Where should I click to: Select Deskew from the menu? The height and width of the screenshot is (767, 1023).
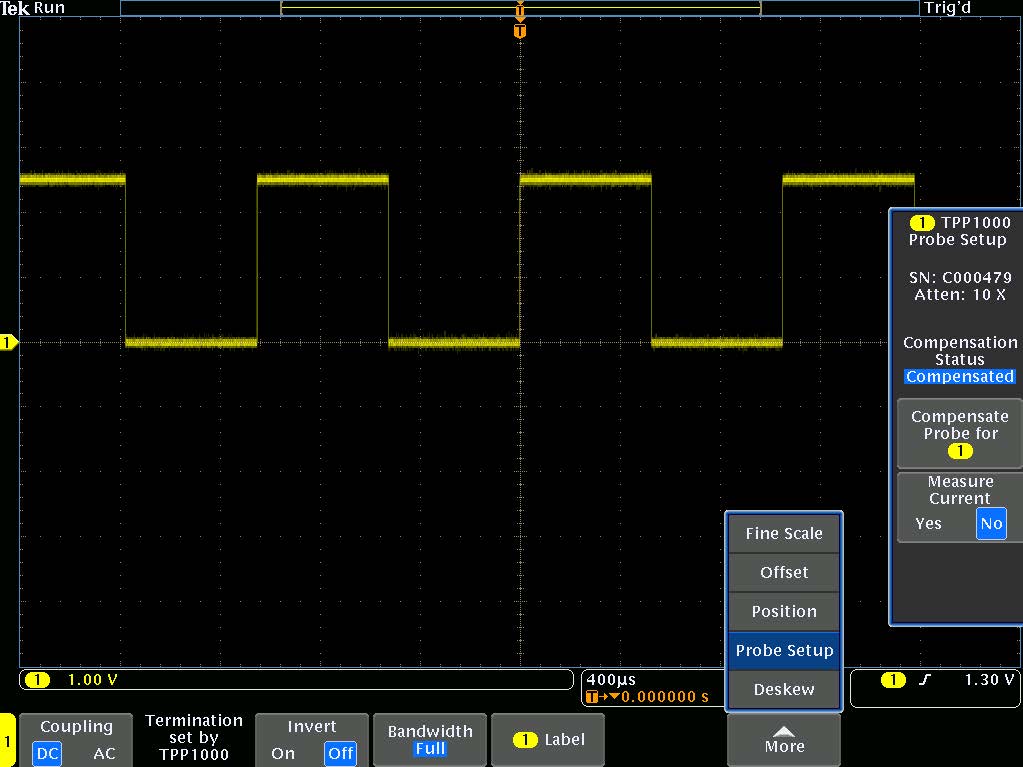point(783,689)
